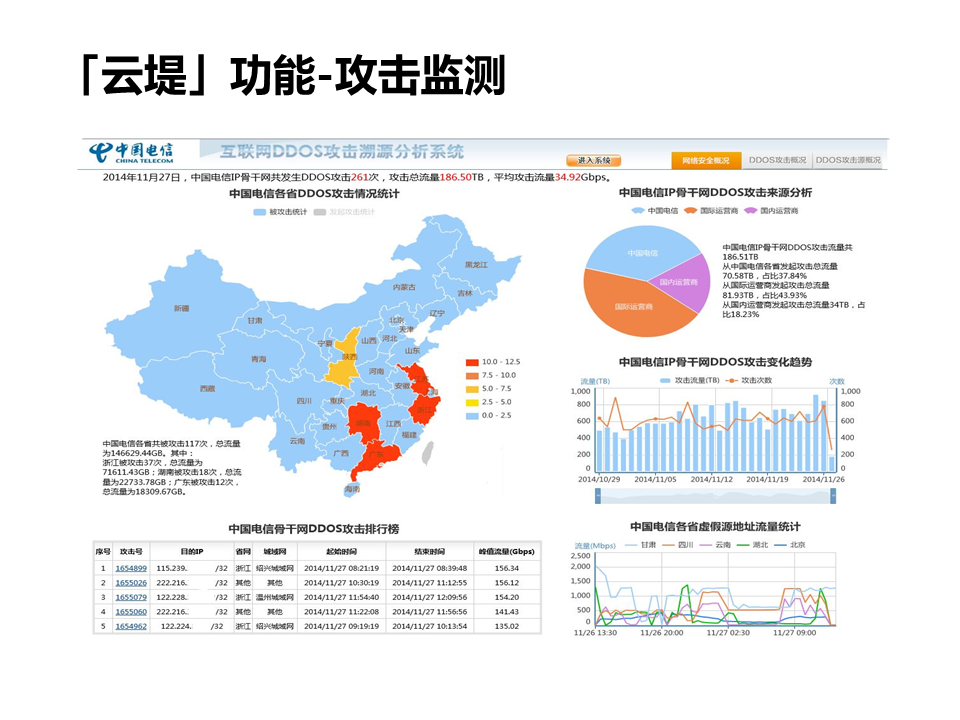Toggle the 攻击次数 series legend
The height and width of the screenshot is (720, 960).
point(749,380)
